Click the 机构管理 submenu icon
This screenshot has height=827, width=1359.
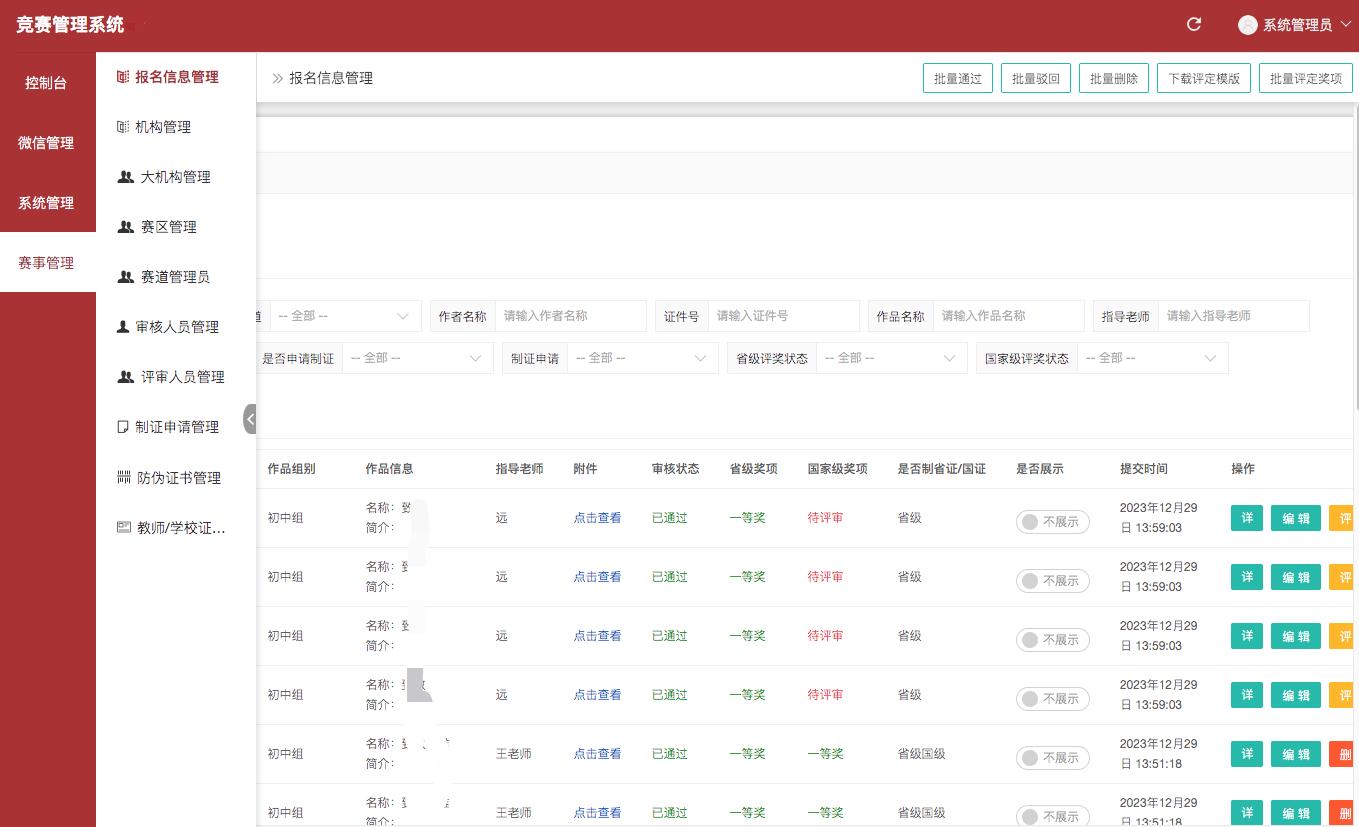pyautogui.click(x=123, y=127)
